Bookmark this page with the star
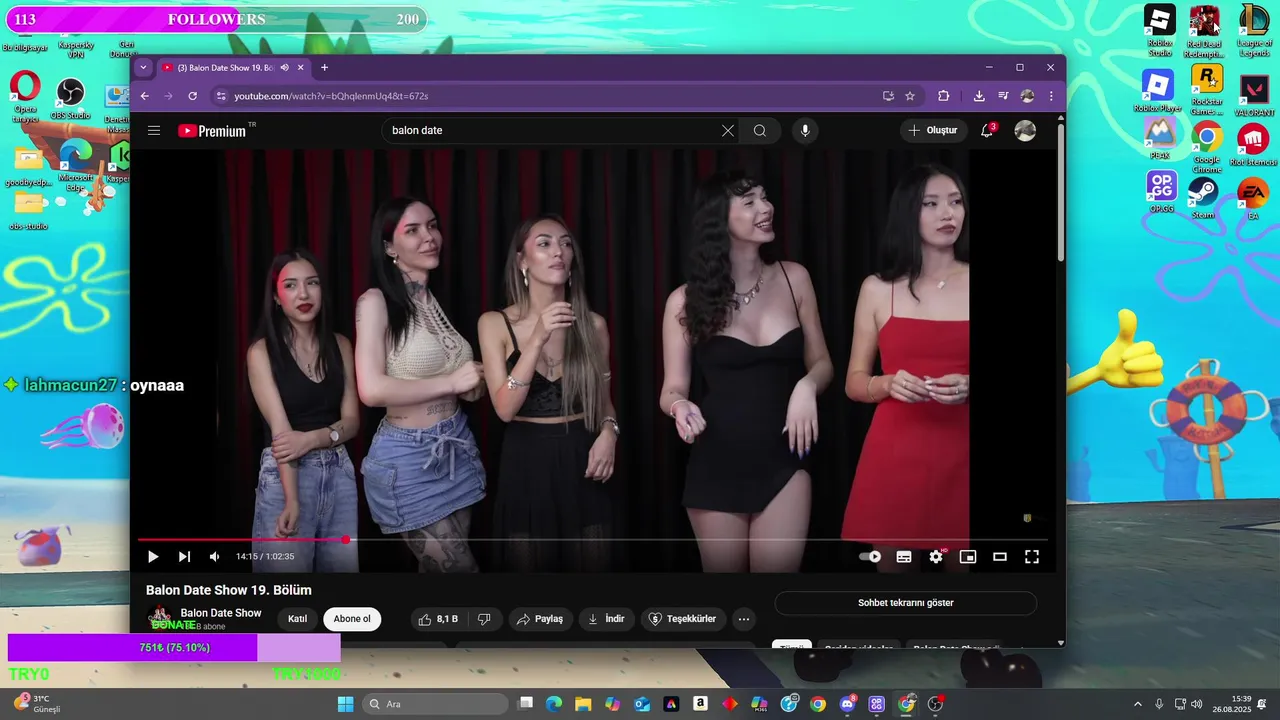This screenshot has width=1280, height=720. tap(910, 96)
